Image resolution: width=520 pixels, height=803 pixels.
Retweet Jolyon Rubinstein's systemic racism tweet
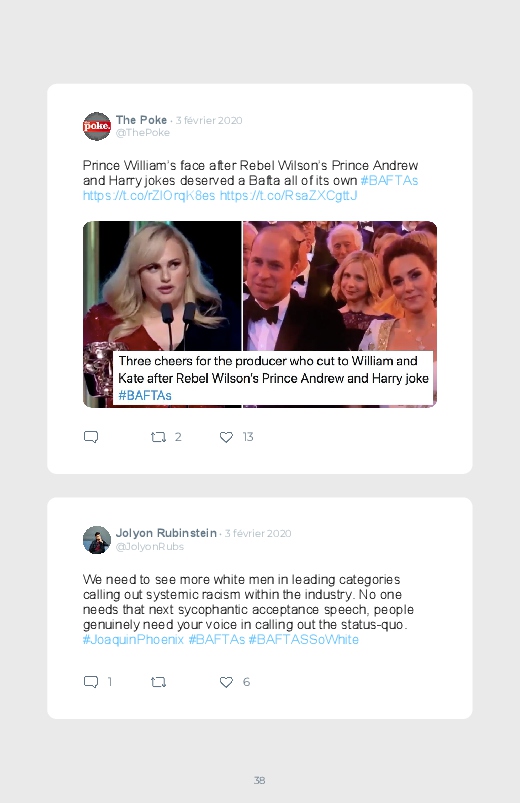click(x=158, y=682)
